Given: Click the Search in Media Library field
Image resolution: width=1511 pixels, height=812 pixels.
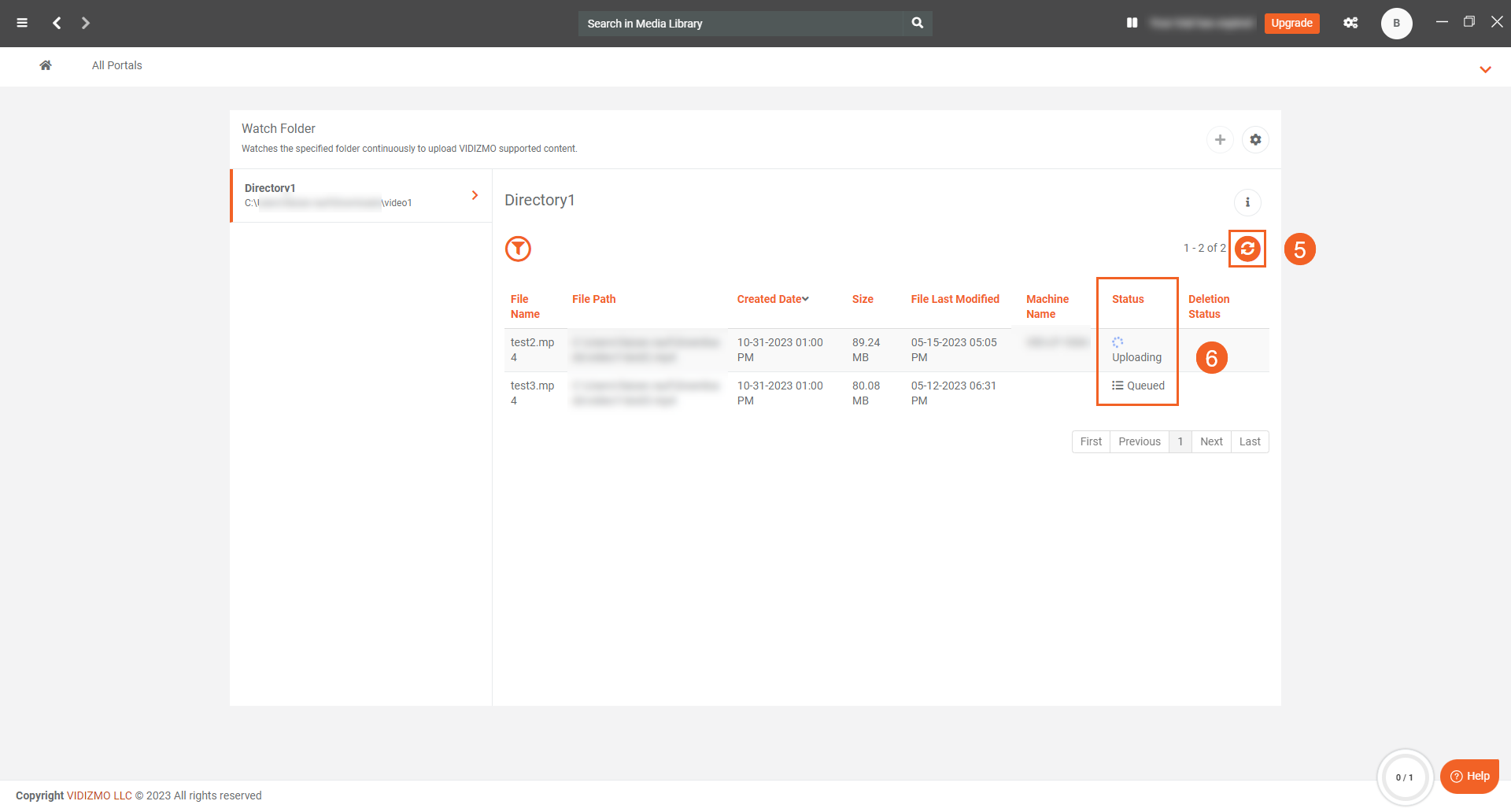Looking at the screenshot, I should tap(740, 24).
